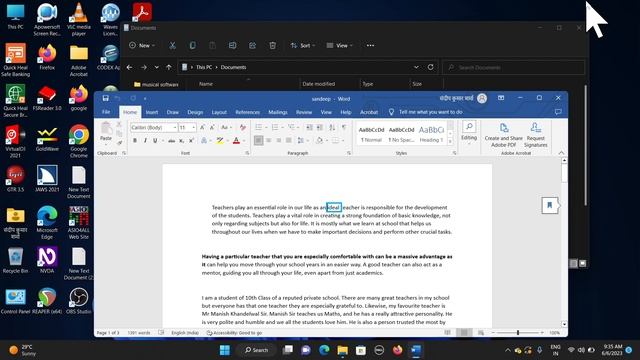Toggle Align Right in Word

tap(278, 140)
